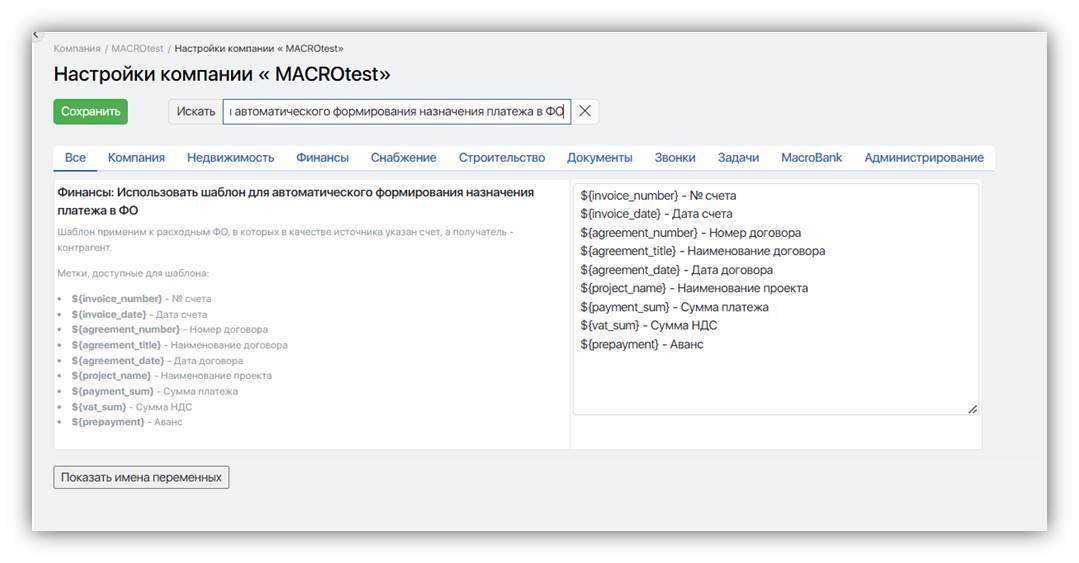Clear the search field with X icon
The height and width of the screenshot is (563, 1079).
coord(585,112)
